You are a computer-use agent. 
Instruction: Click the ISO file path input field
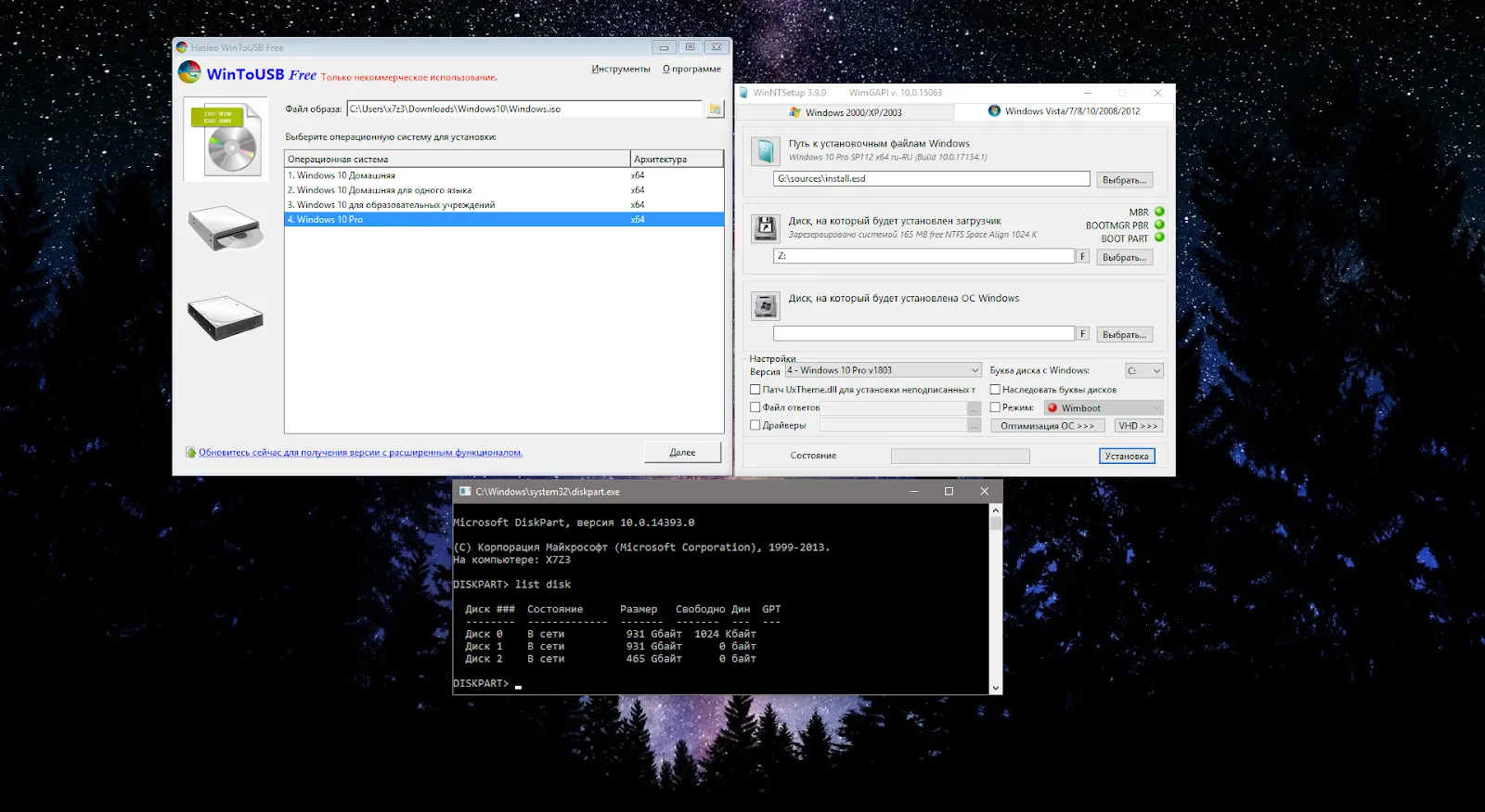point(525,109)
